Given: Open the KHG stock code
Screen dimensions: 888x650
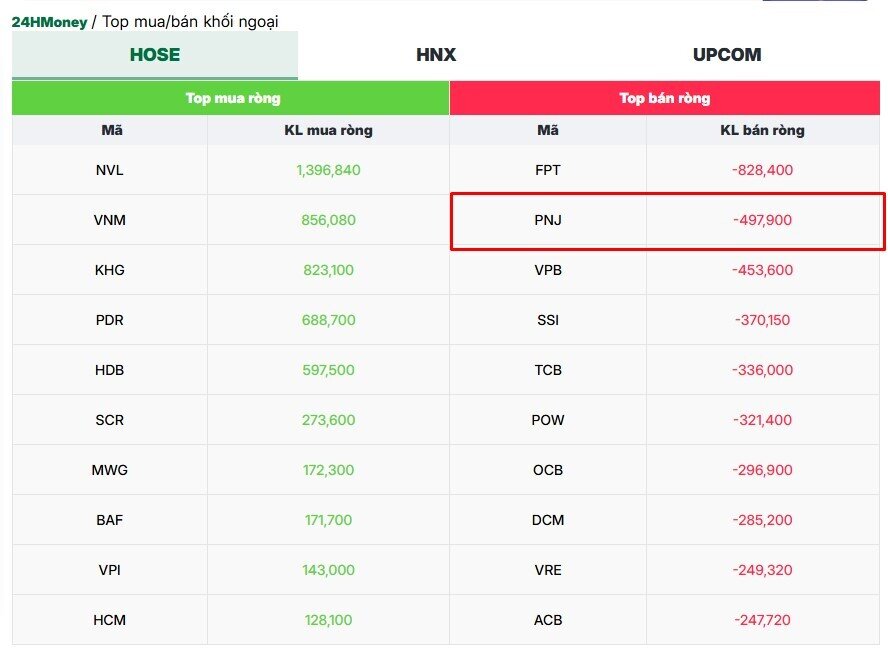Looking at the screenshot, I should click(x=109, y=270).
